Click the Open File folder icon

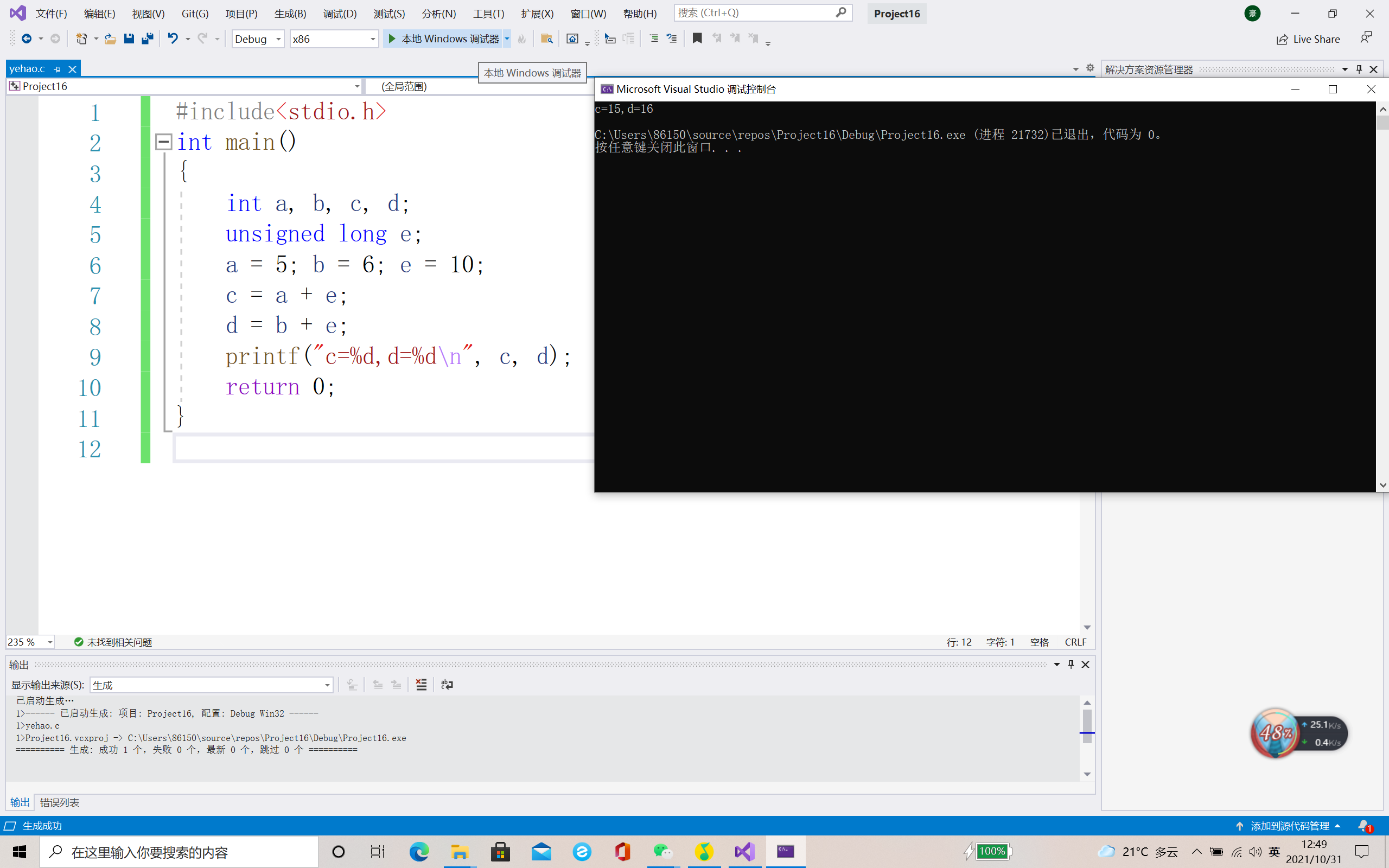pos(110,39)
